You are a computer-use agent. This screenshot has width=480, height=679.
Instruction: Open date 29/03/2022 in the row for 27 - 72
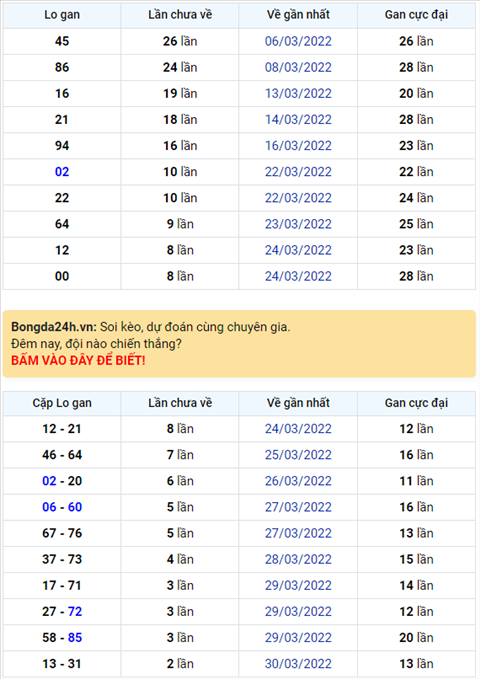tap(298, 611)
